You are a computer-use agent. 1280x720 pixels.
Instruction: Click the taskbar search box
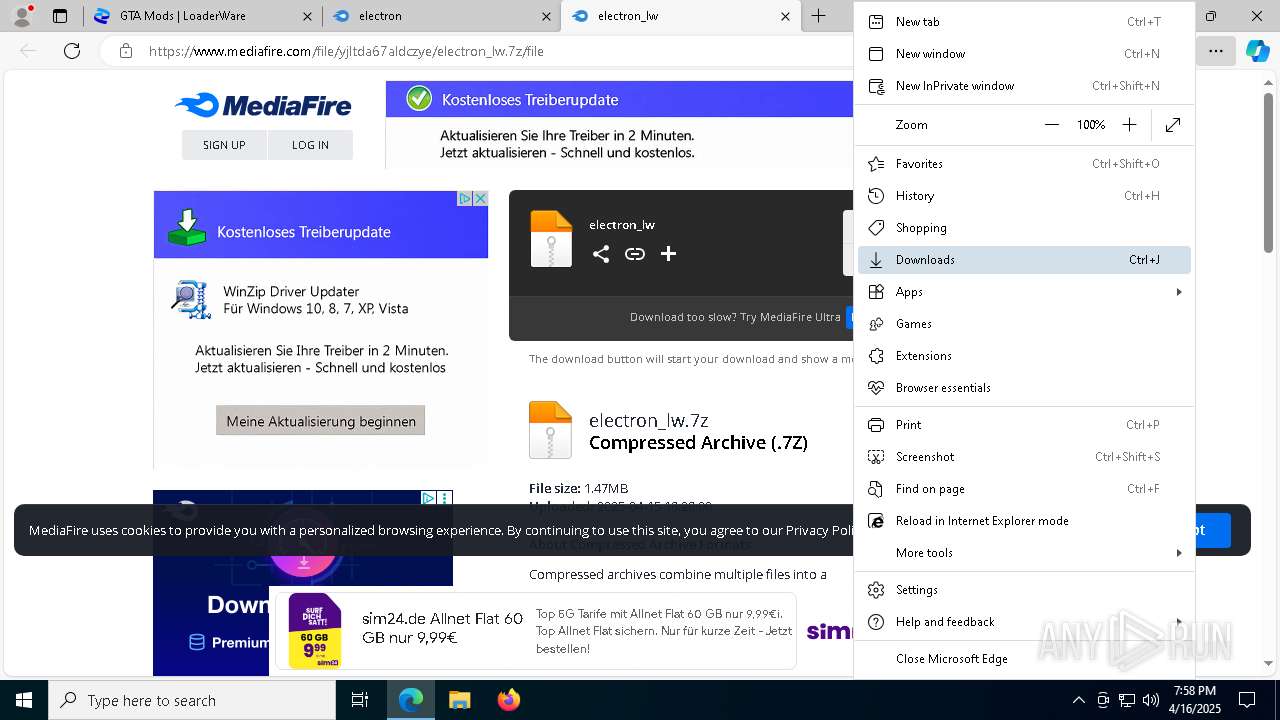[x=192, y=700]
